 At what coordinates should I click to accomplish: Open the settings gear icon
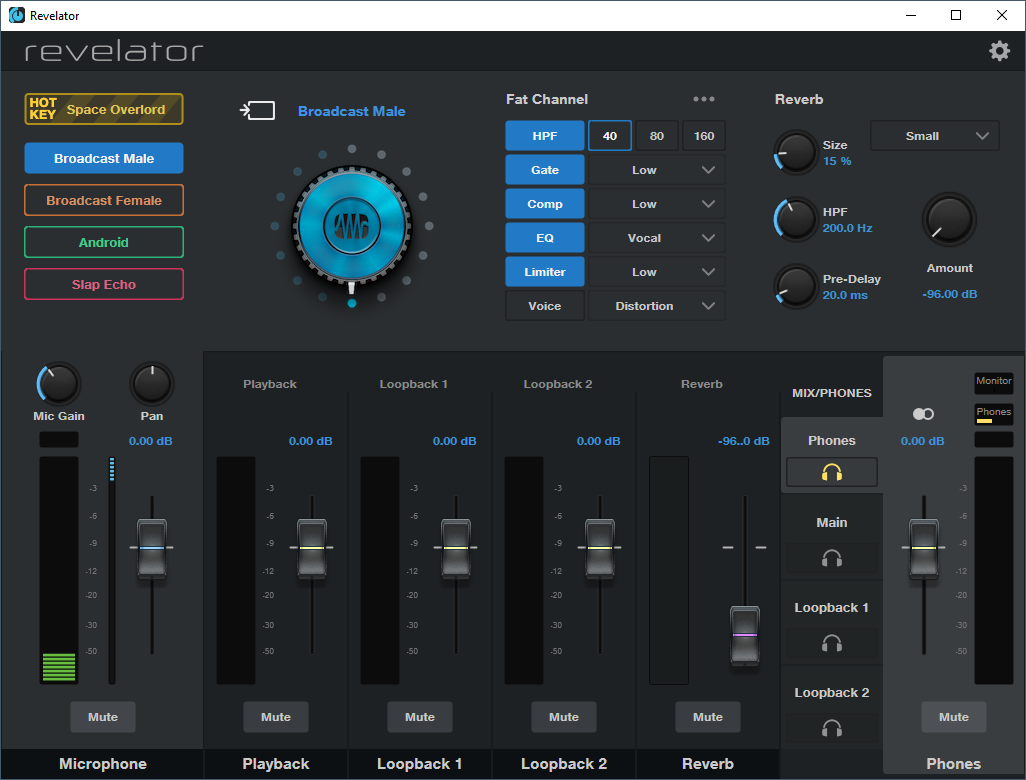coord(999,51)
